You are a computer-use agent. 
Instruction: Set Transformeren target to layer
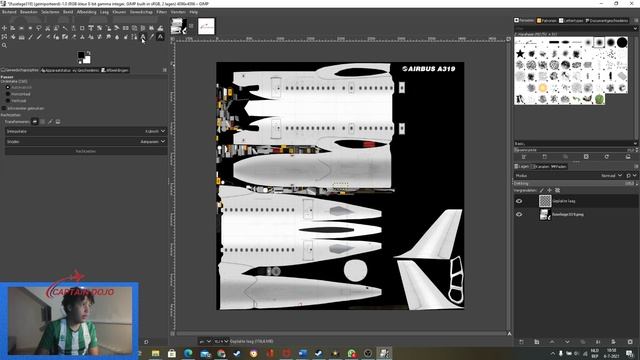(35, 122)
